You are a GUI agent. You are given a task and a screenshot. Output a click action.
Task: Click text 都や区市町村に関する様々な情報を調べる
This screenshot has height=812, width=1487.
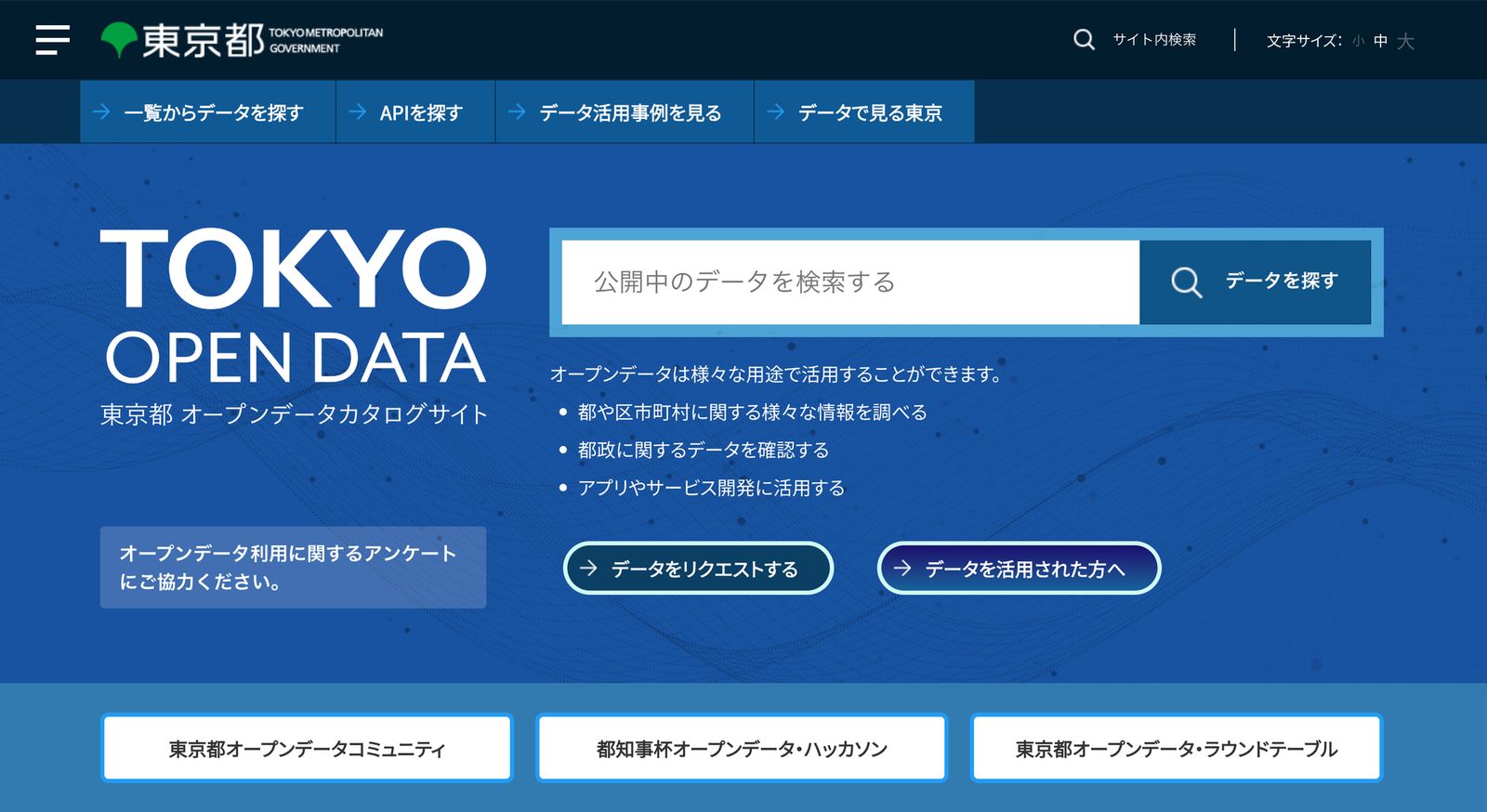tap(753, 412)
